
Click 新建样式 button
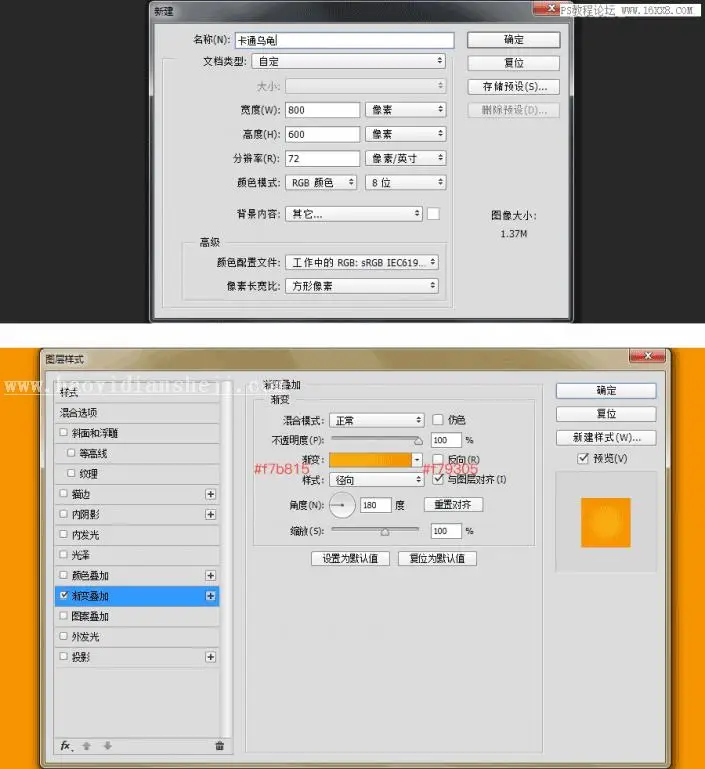(606, 437)
